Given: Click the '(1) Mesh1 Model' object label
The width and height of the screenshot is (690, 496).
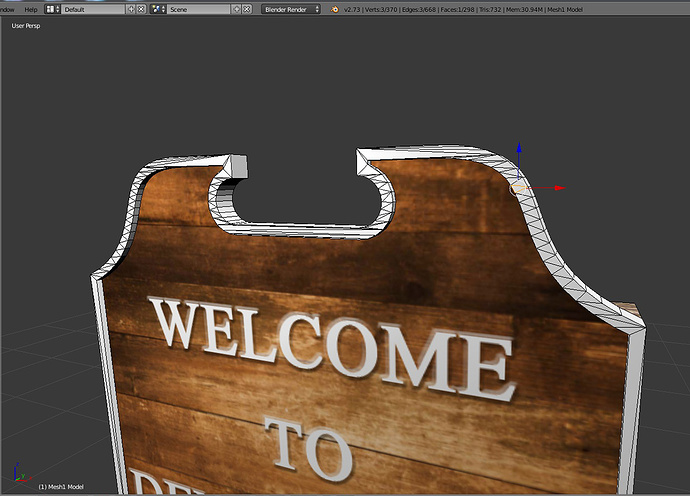Looking at the screenshot, I should 61,487.
